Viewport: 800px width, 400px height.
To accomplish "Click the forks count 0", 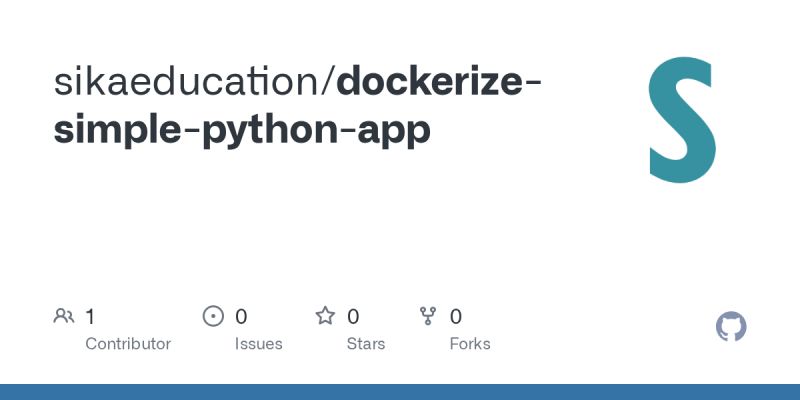I will [x=456, y=317].
